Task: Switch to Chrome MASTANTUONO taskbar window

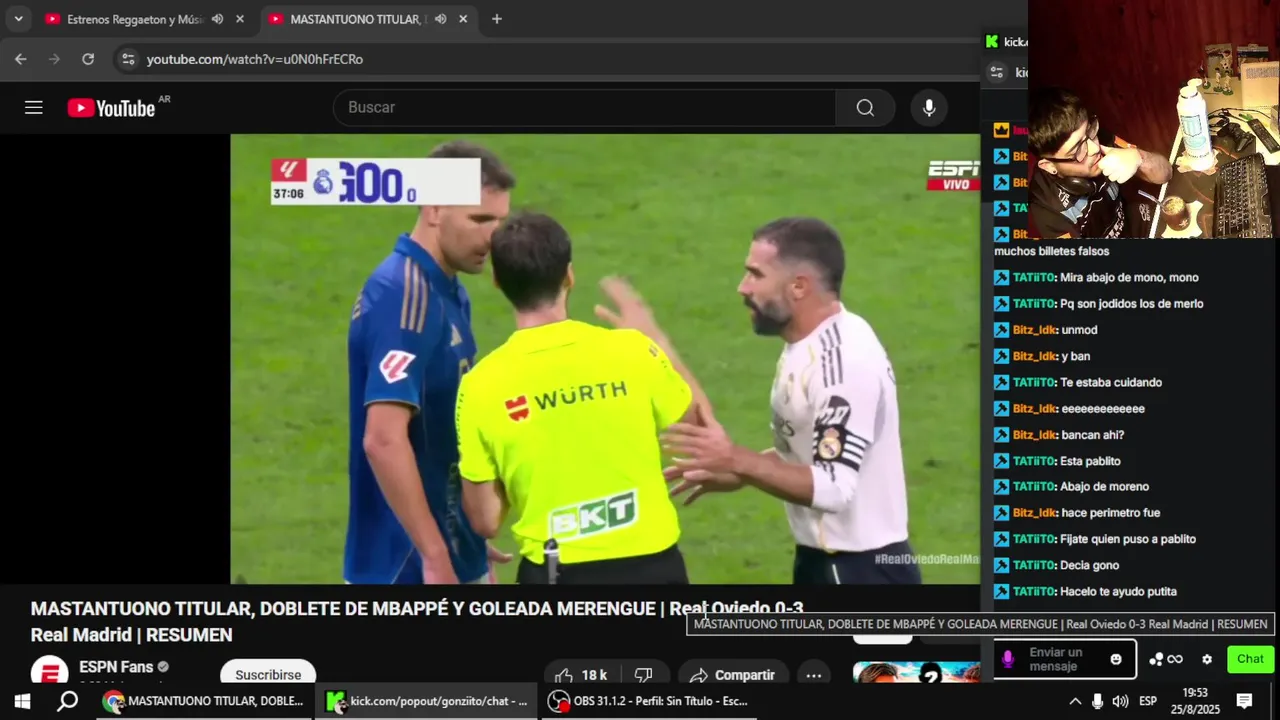Action: 205,701
